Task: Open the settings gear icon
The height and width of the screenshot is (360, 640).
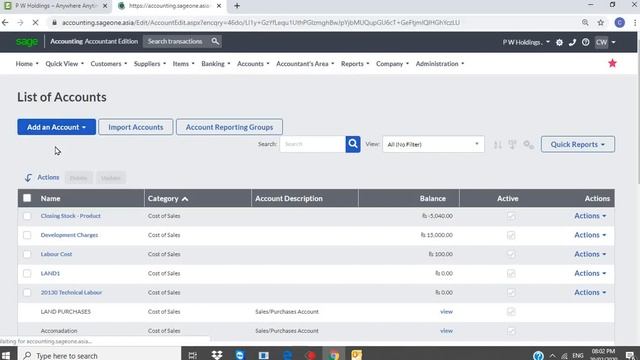Action: (559, 42)
